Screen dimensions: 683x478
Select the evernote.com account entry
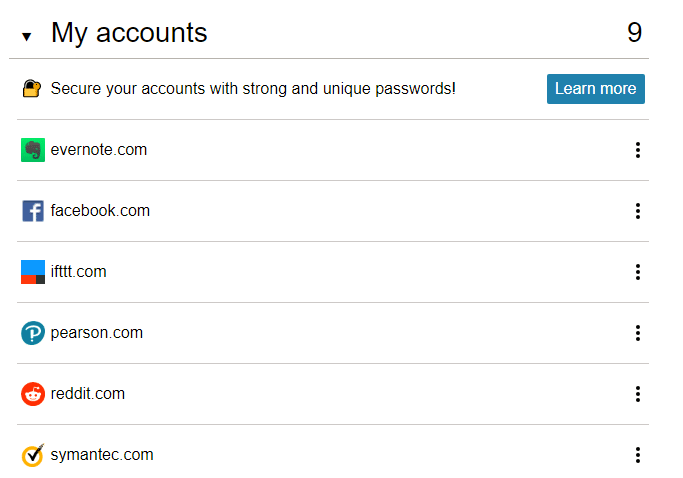pos(333,150)
